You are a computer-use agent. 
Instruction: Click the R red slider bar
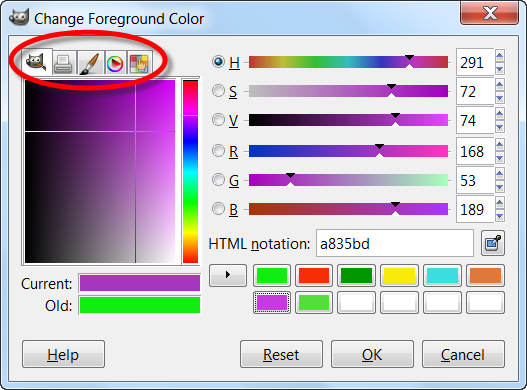(348, 151)
